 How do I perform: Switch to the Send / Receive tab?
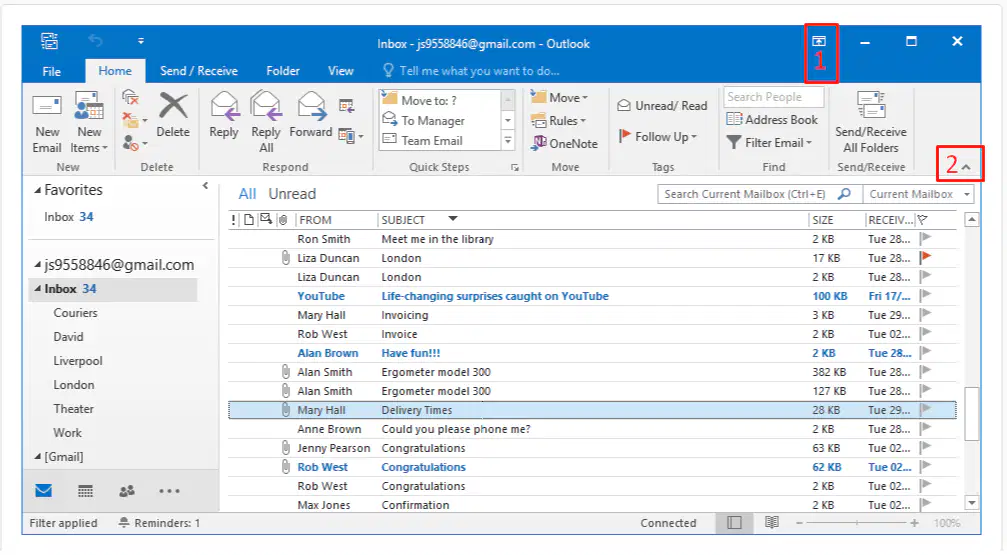pyautogui.click(x=198, y=71)
